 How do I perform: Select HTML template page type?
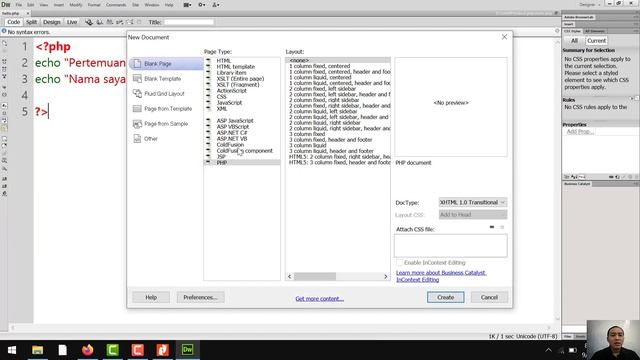click(236, 67)
